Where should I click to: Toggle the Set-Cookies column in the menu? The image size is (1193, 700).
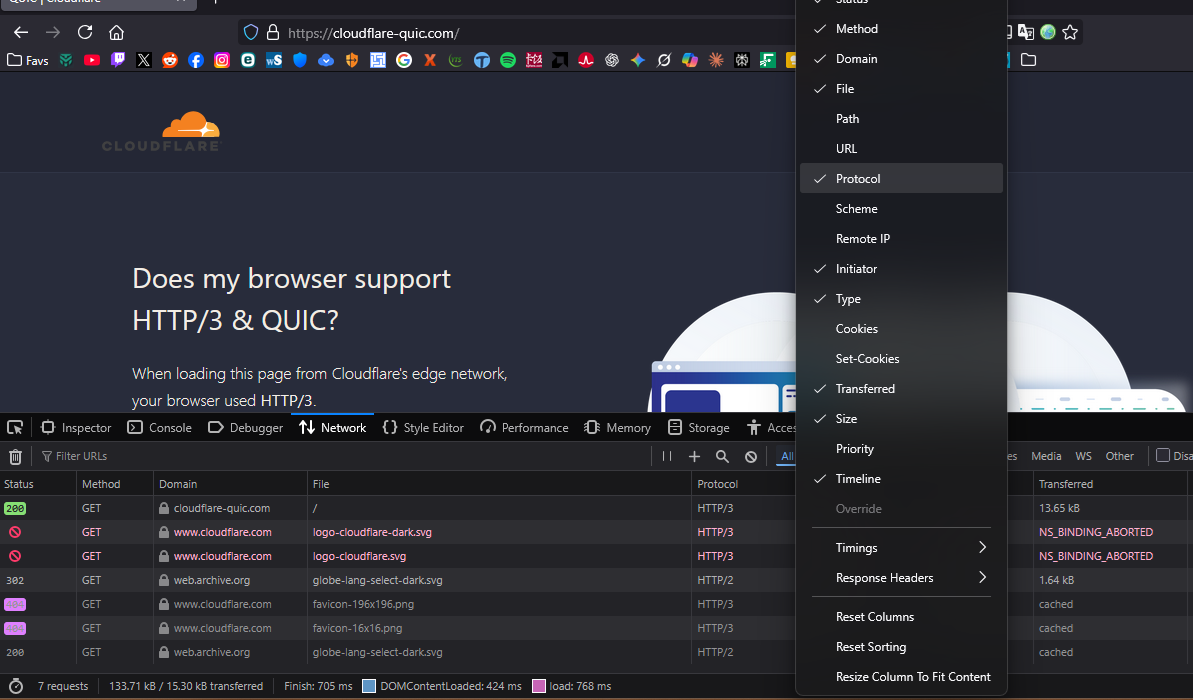click(x=902, y=359)
